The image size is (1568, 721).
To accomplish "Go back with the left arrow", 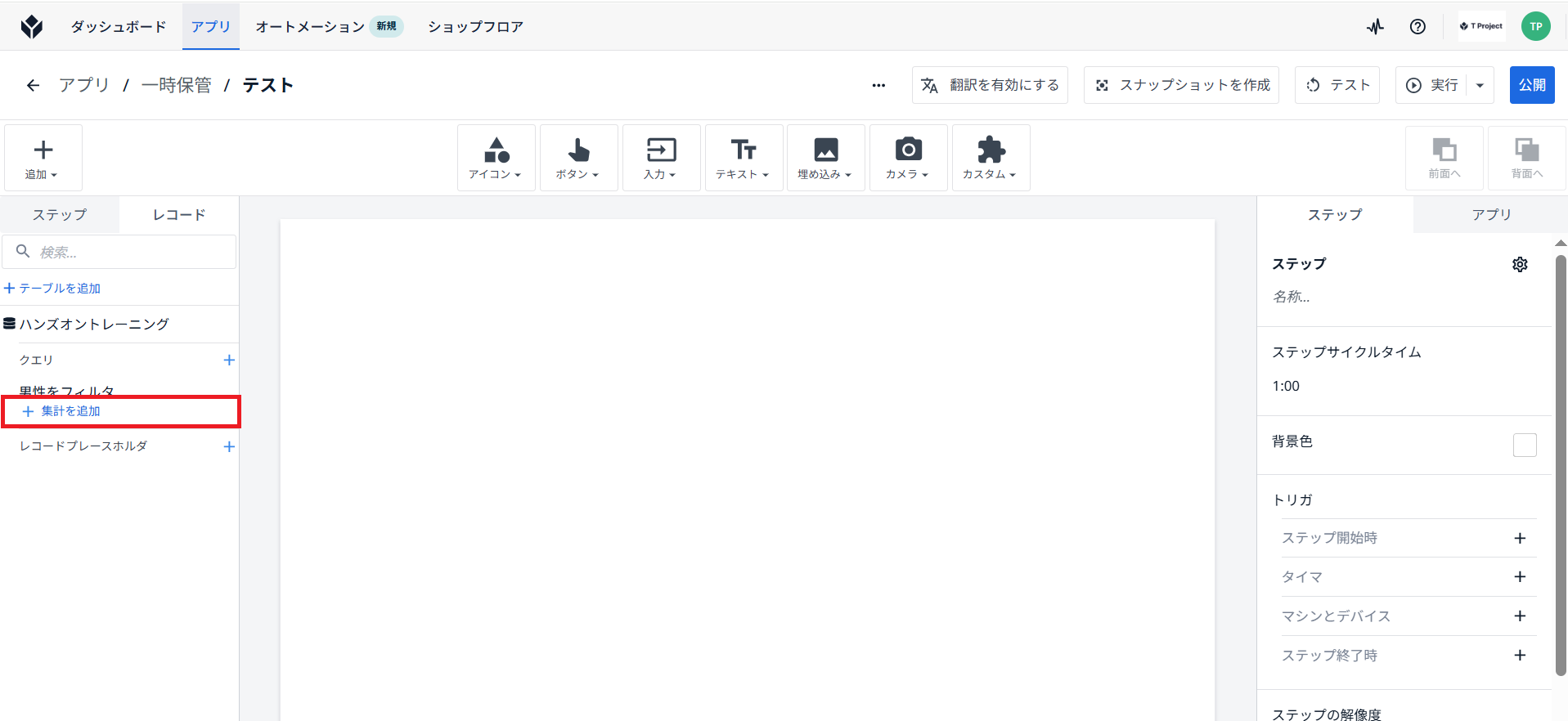I will coord(33,85).
